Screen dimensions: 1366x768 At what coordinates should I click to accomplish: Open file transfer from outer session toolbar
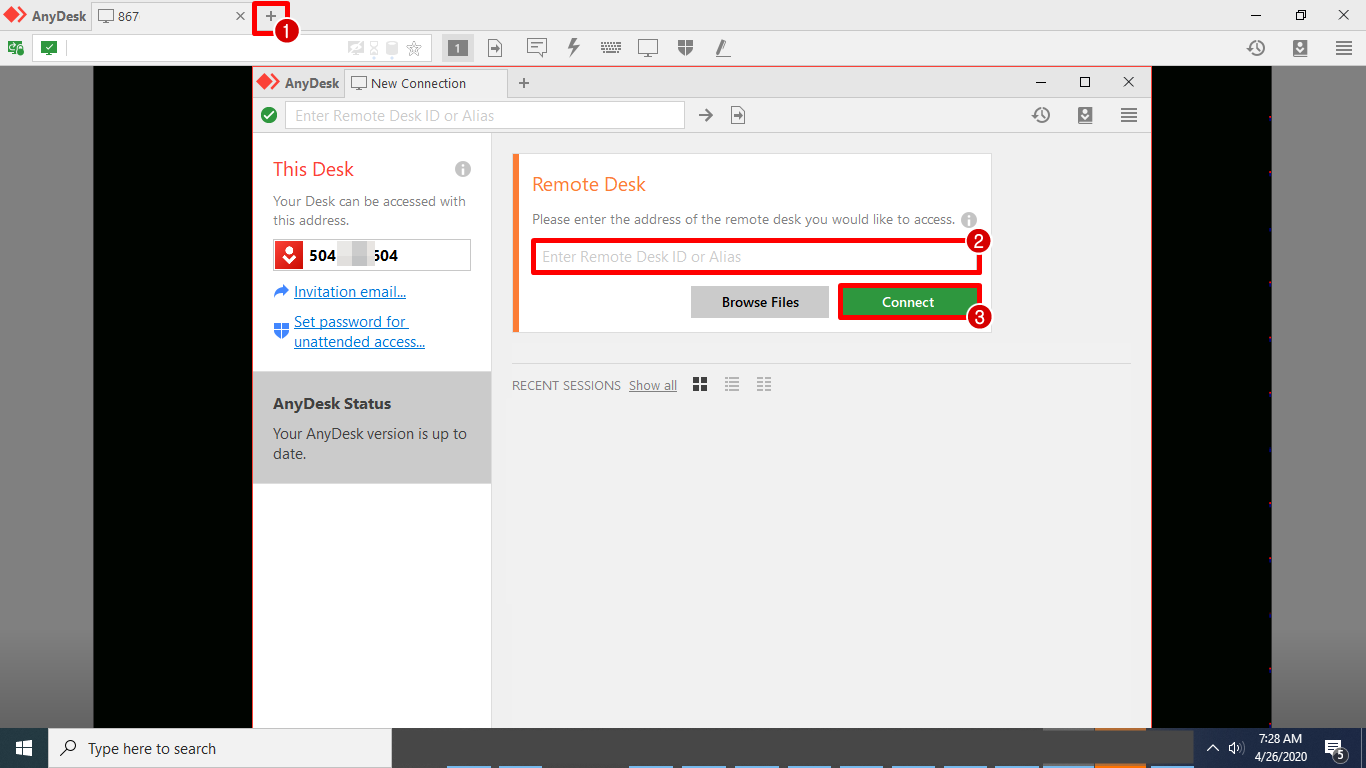tap(495, 48)
